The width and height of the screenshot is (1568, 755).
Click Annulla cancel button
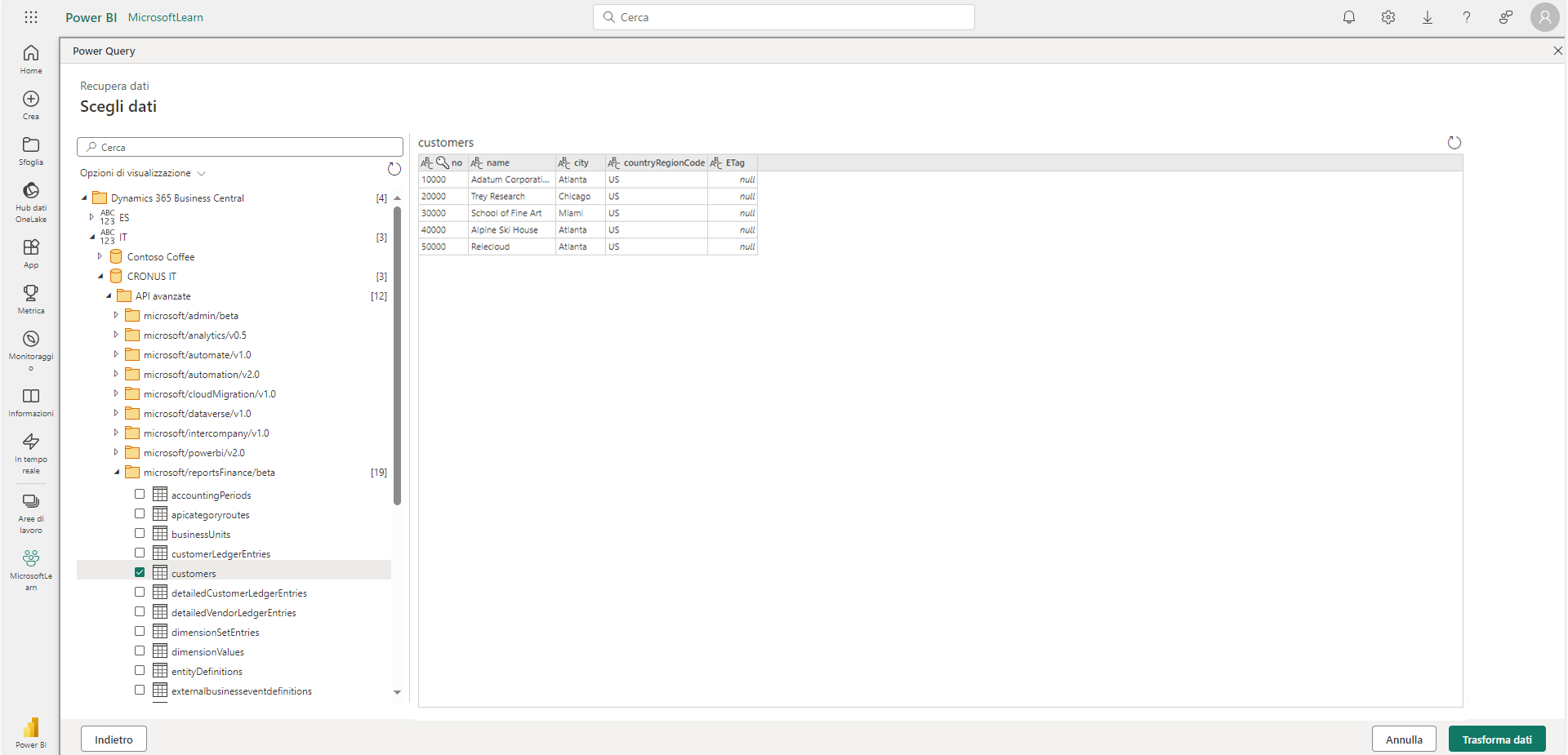[1404, 739]
